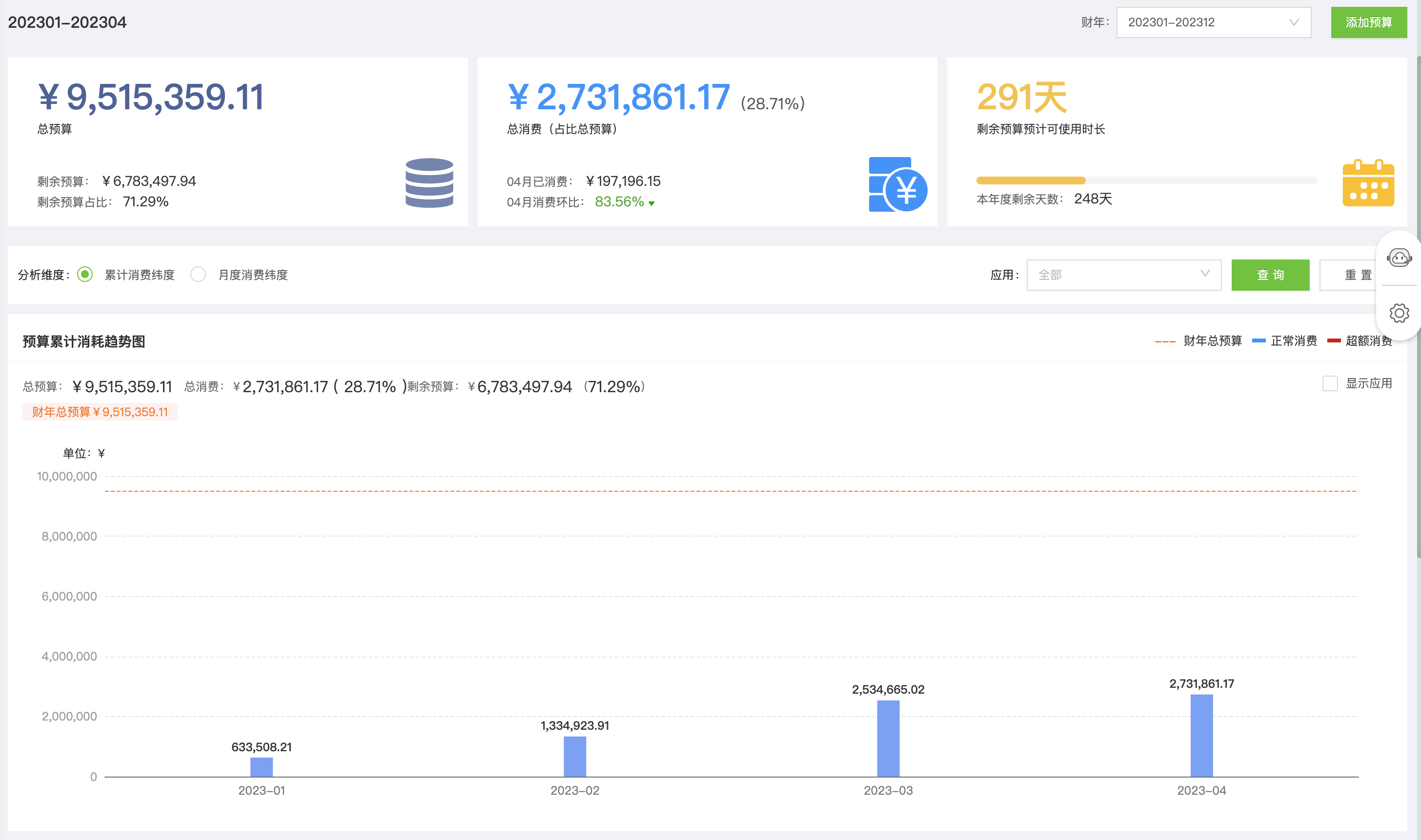Click the chevron arrow in the 财年 selector
Screen dimensions: 1421x840
tap(1294, 22)
